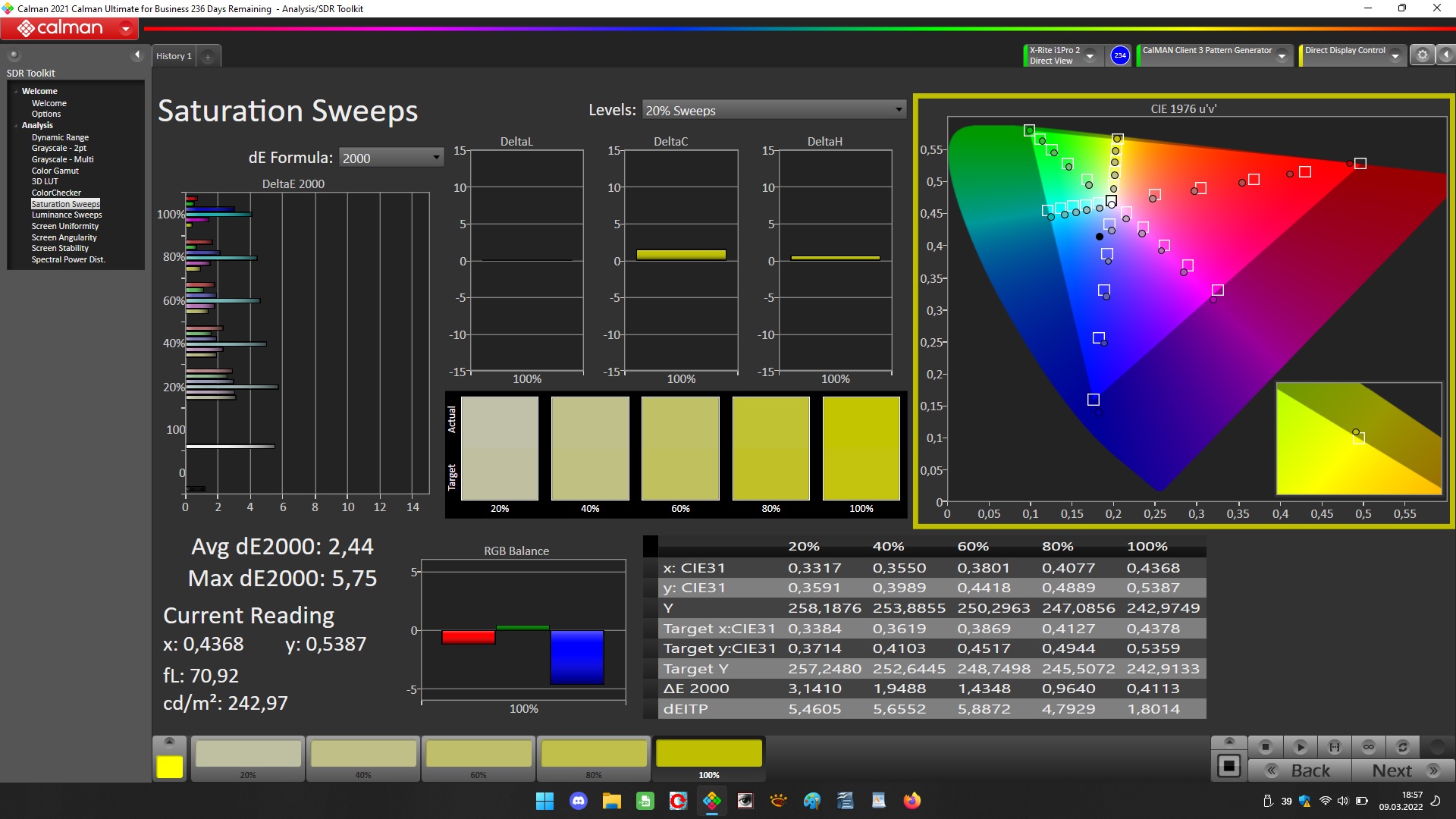The width and height of the screenshot is (1456, 819).
Task: Open Discord from the taskbar
Action: point(579,801)
